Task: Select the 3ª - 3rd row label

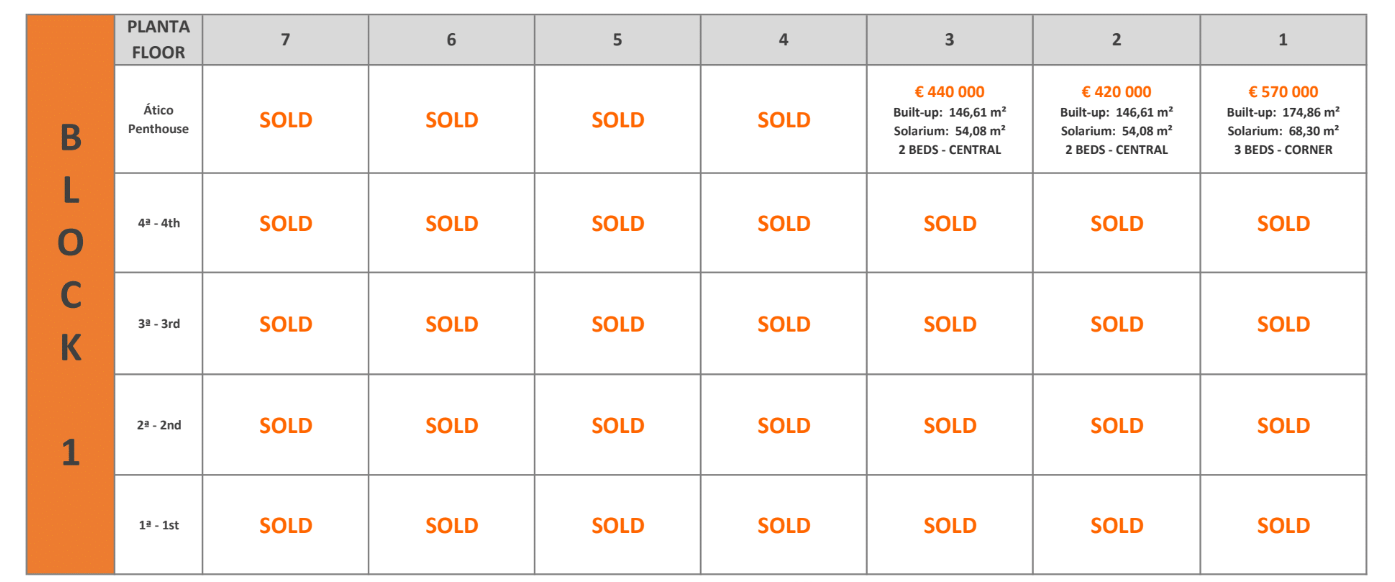Action: tap(158, 324)
